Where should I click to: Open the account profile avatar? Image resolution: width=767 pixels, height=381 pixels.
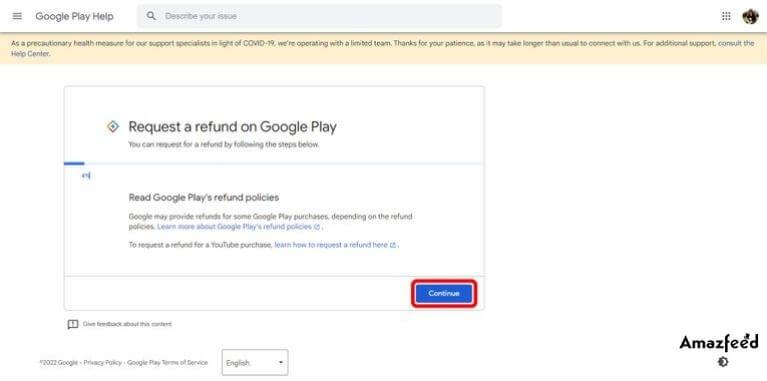[x=750, y=16]
